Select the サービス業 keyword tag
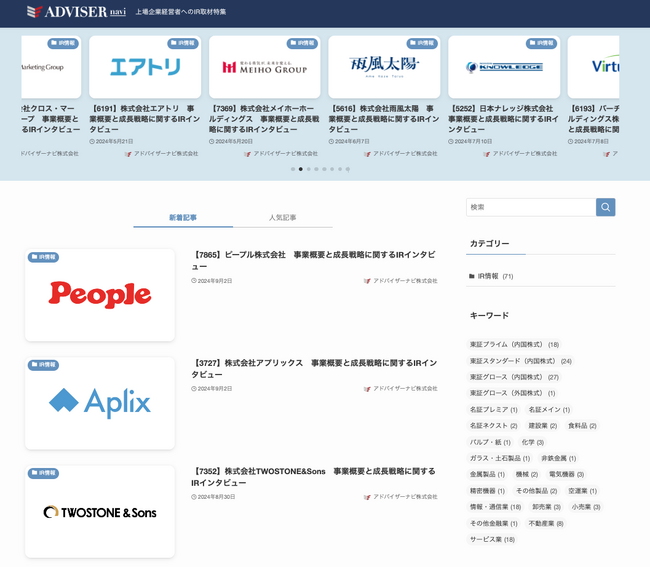 point(492,539)
